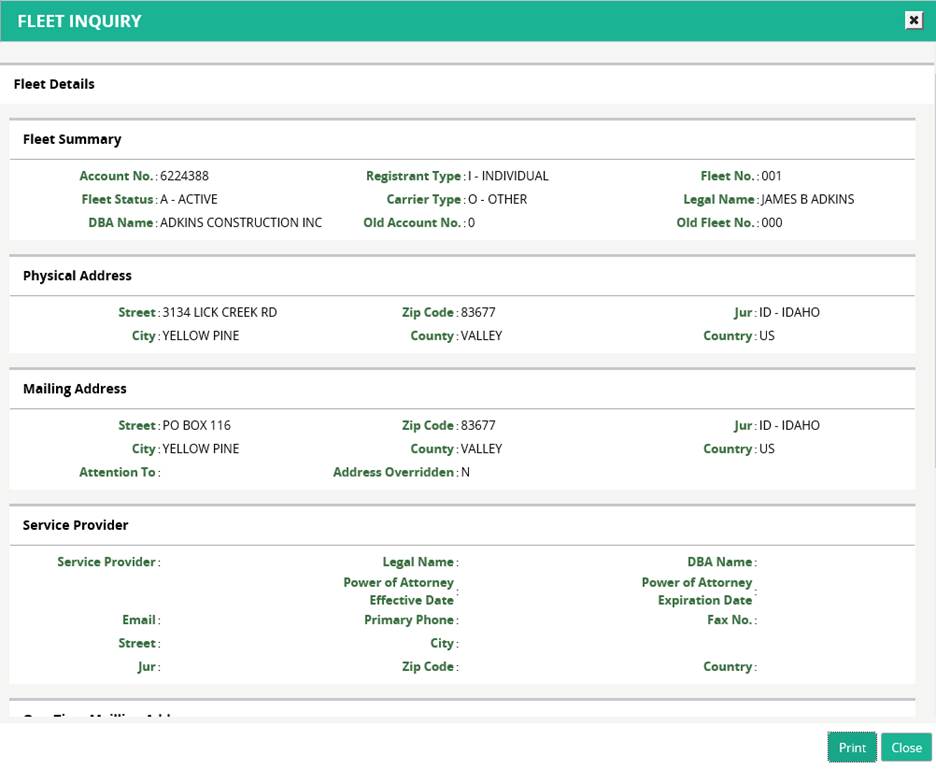This screenshot has width=936, height=770.
Task: Click the Power of Attorney Effective Date label
Action: [x=398, y=591]
